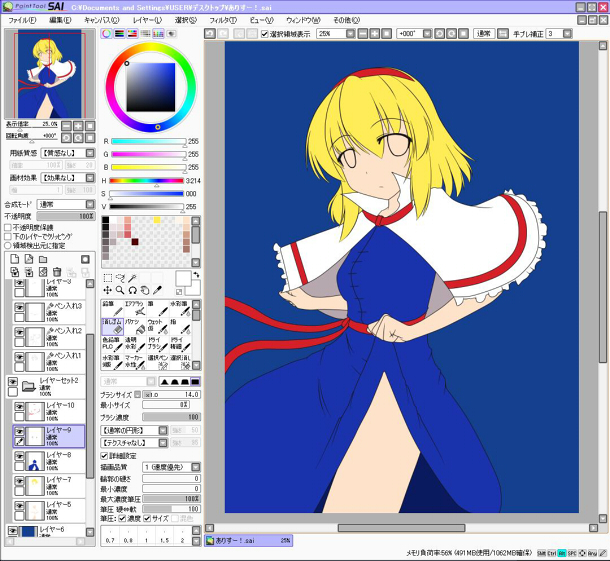Select the eyedropper tool
The width and height of the screenshot is (610, 561).
pyautogui.click(x=158, y=290)
